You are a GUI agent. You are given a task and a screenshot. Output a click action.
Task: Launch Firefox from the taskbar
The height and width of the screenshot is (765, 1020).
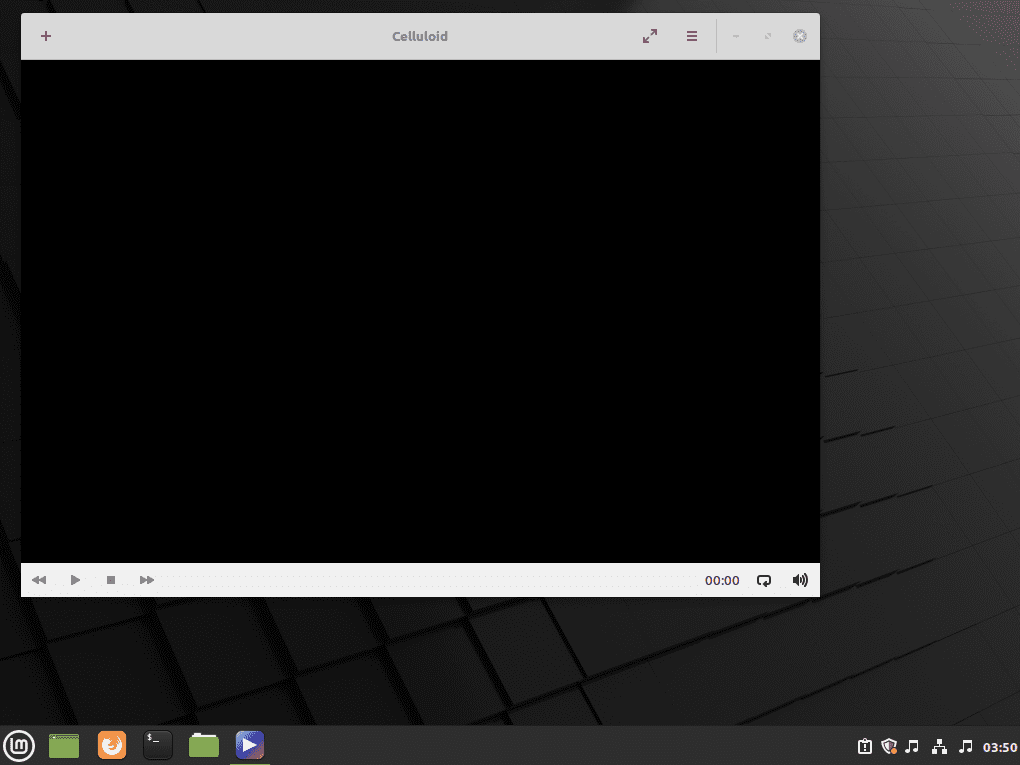111,745
